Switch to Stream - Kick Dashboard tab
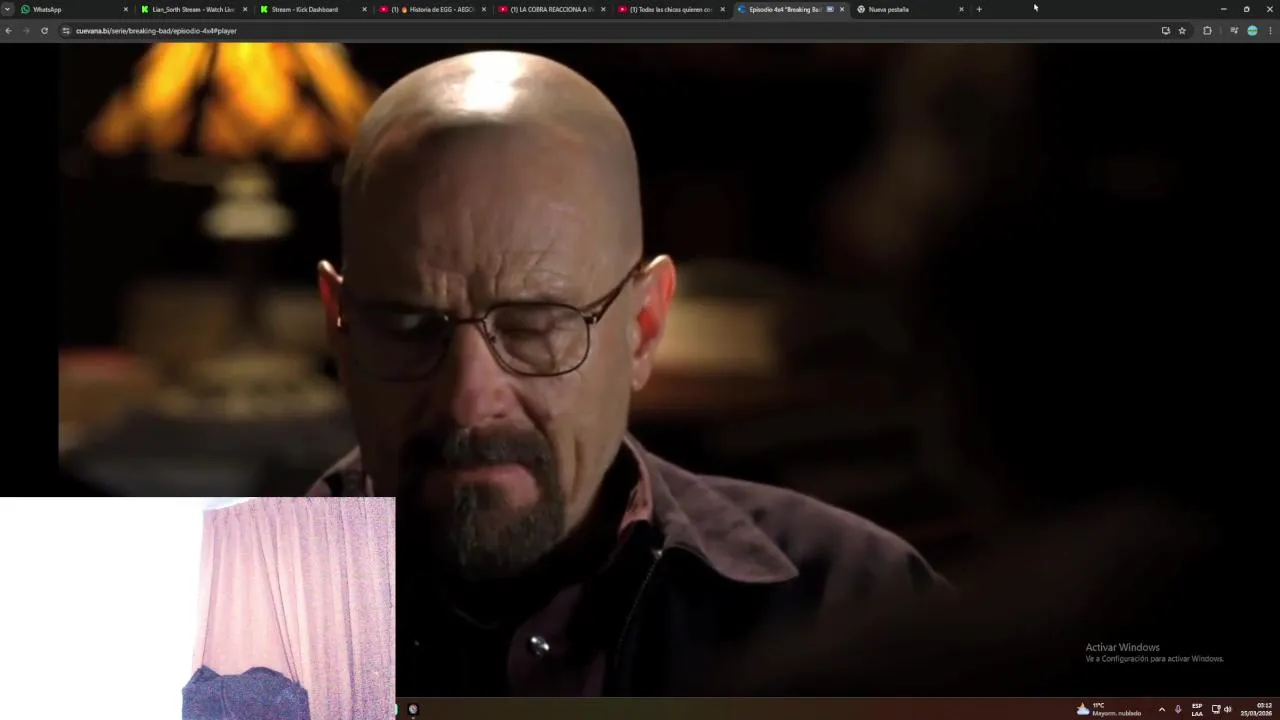1280x720 pixels. point(312,9)
